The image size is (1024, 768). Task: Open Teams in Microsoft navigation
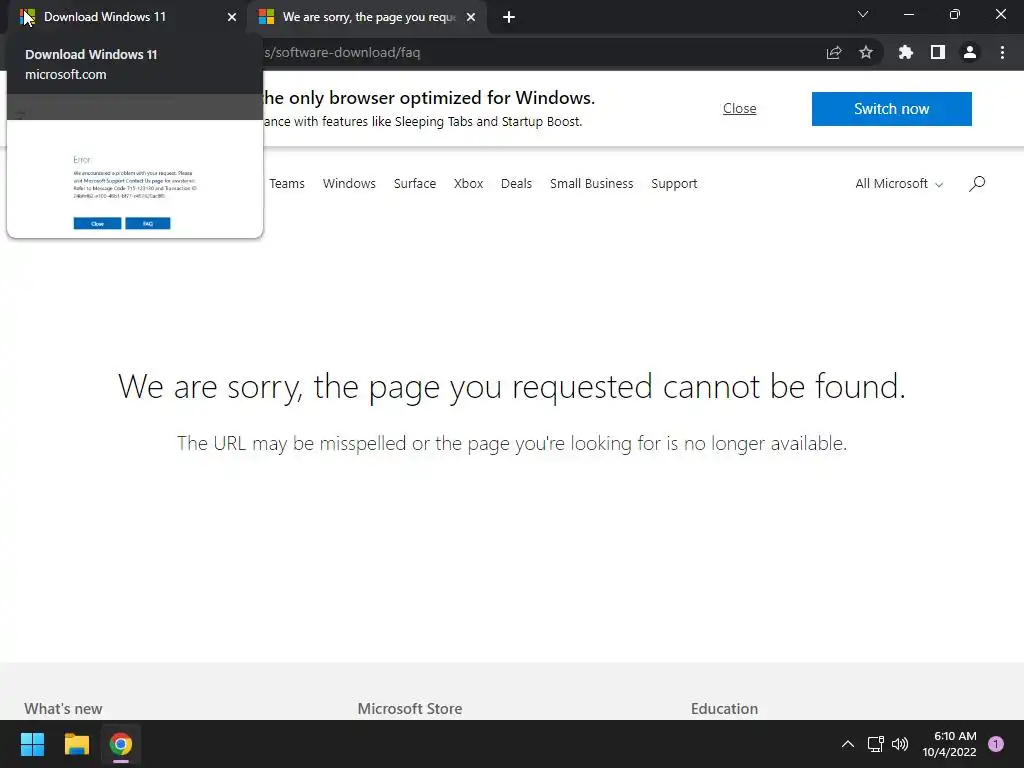pyautogui.click(x=287, y=184)
